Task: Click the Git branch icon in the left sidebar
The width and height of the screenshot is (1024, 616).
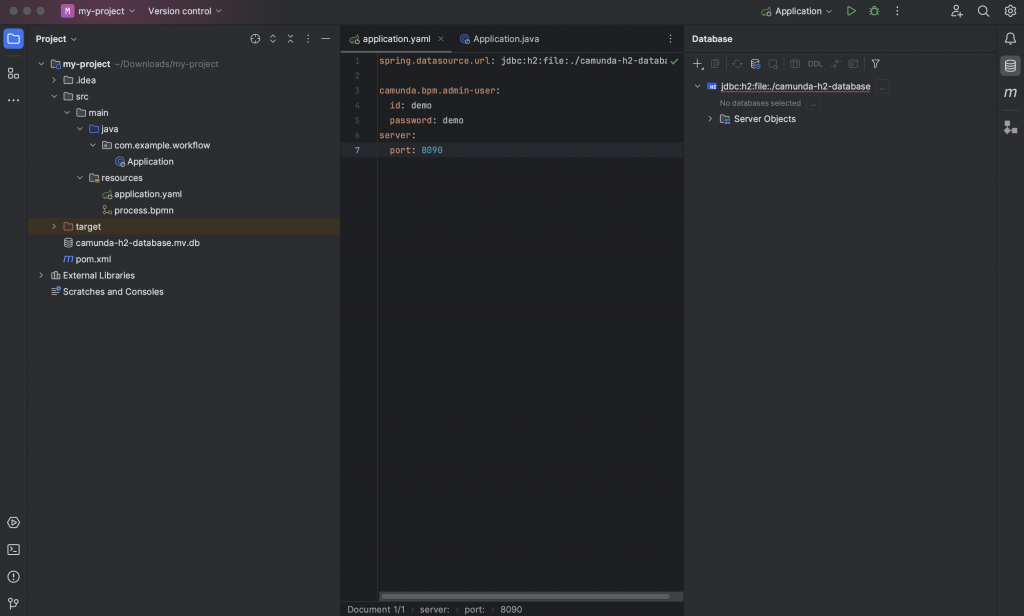Action: [x=13, y=603]
